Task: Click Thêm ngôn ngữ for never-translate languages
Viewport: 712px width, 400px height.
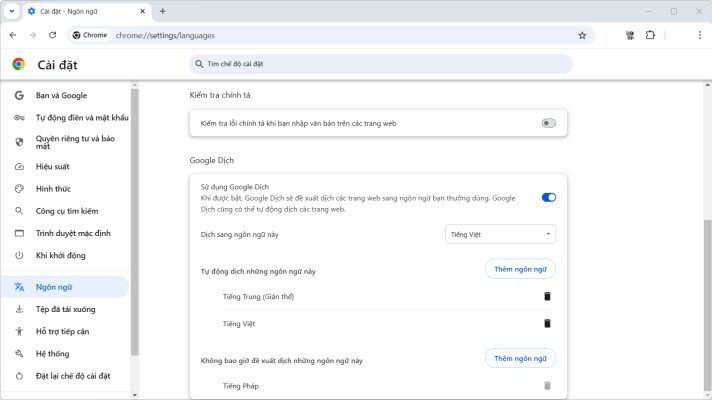Action: pos(520,359)
